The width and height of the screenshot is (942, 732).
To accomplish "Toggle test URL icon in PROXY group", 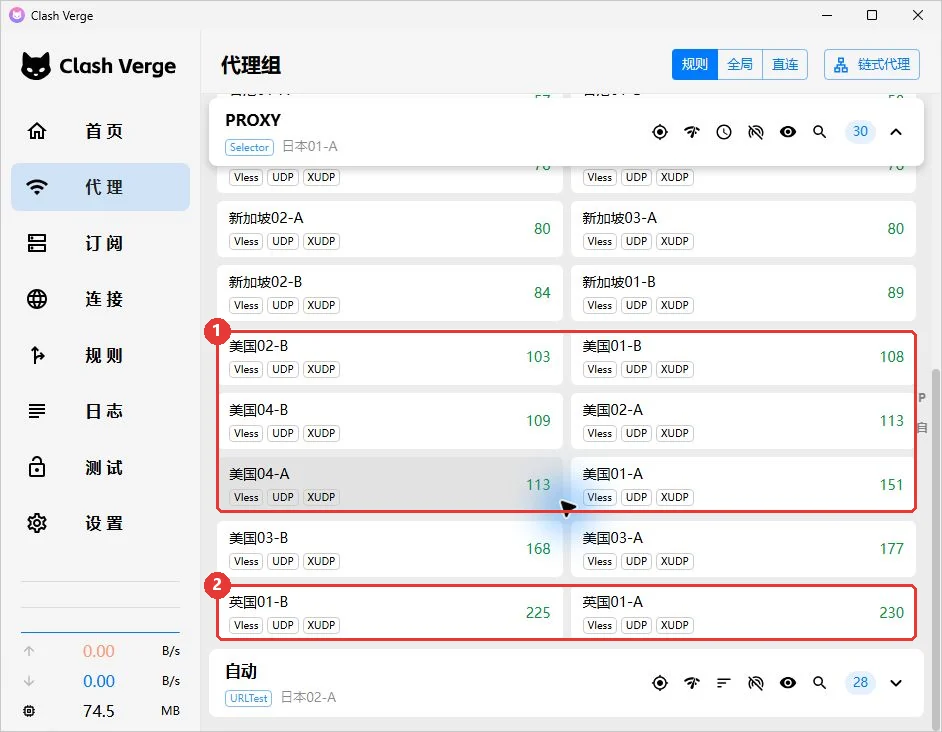I will coord(756,132).
